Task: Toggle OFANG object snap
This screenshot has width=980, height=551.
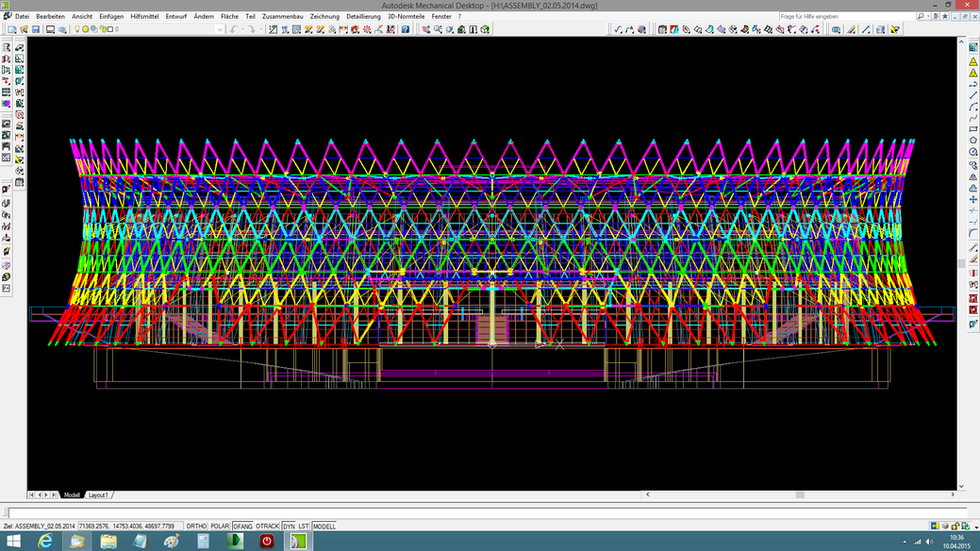Action: pyautogui.click(x=242, y=526)
